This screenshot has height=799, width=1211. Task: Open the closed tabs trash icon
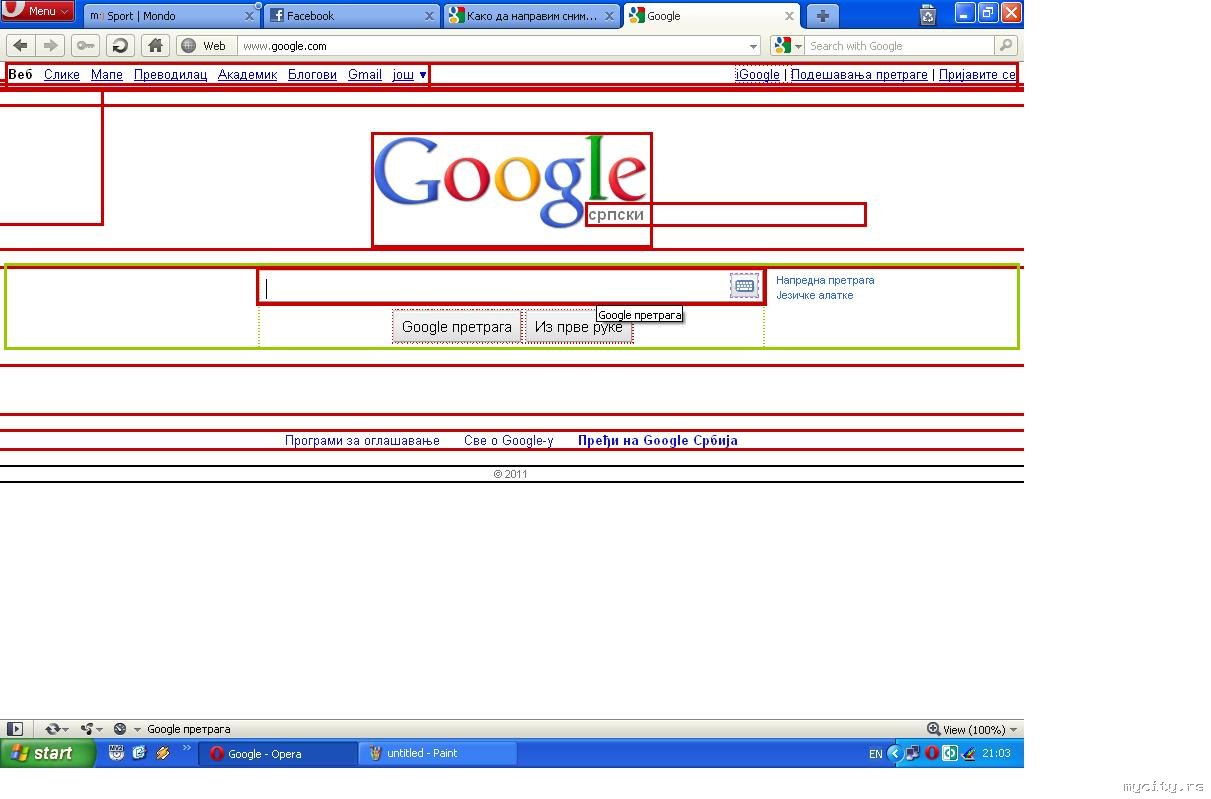tap(928, 14)
